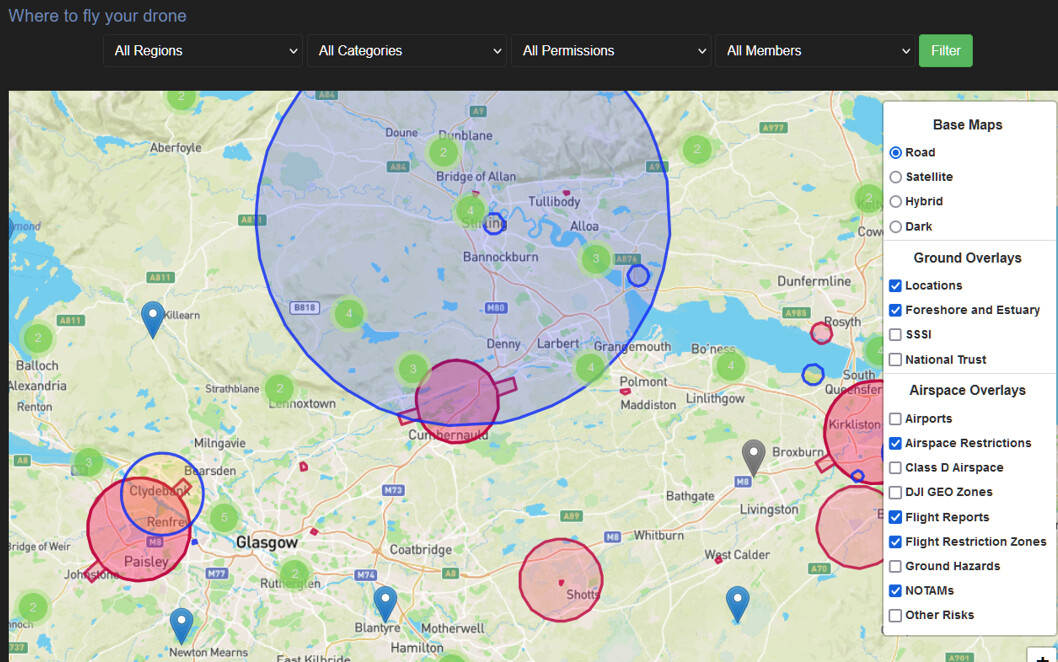Click the small blue circle near A876
This screenshot has height=662, width=1058.
point(638,275)
